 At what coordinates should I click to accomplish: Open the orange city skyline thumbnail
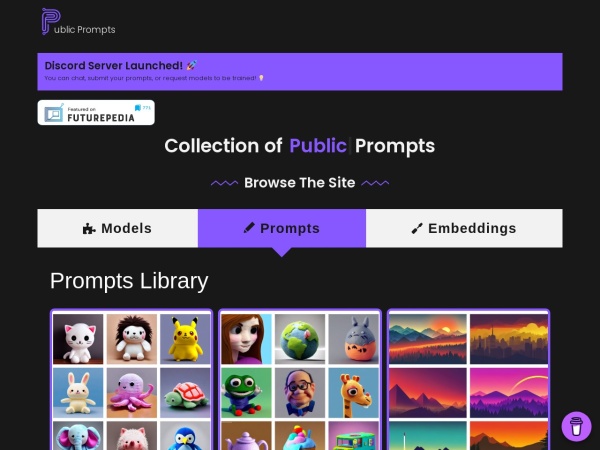(509, 339)
